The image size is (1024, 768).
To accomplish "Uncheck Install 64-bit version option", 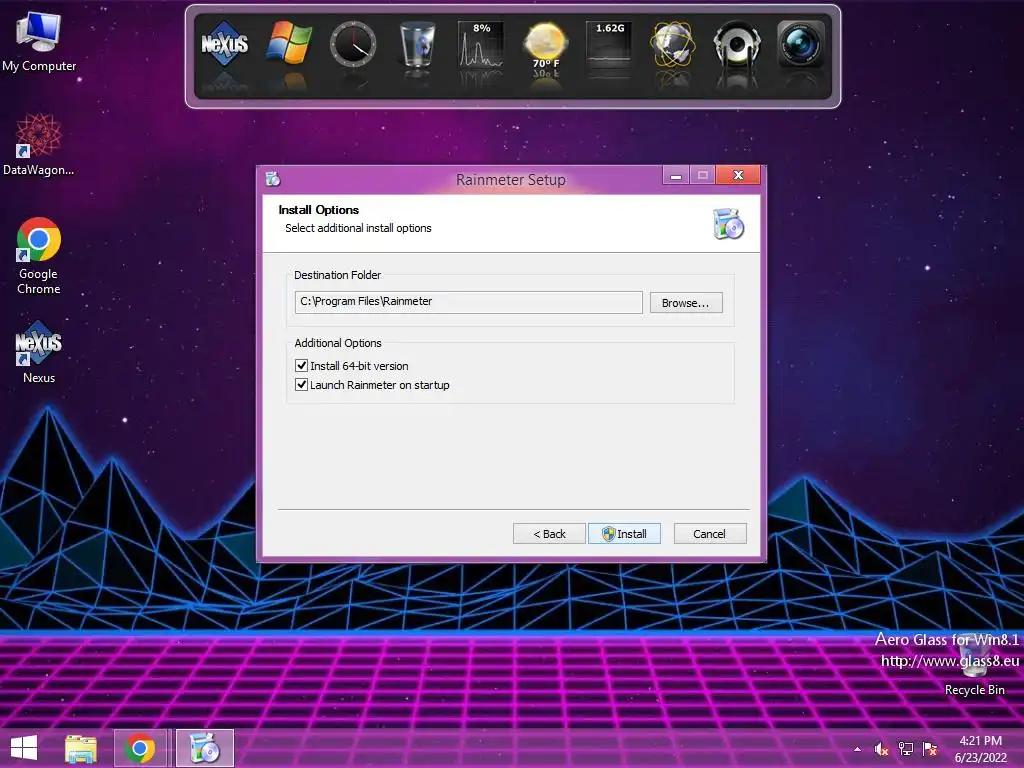I will (301, 366).
